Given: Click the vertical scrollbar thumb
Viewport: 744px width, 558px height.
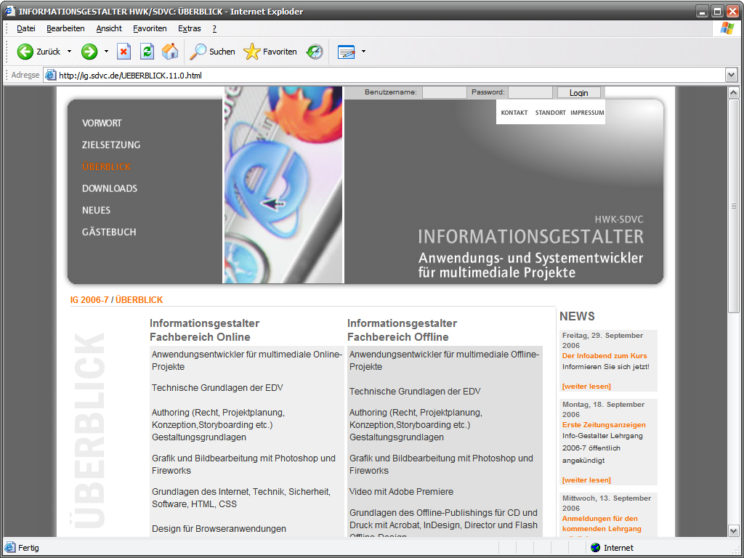Looking at the screenshot, I should pyautogui.click(x=733, y=206).
